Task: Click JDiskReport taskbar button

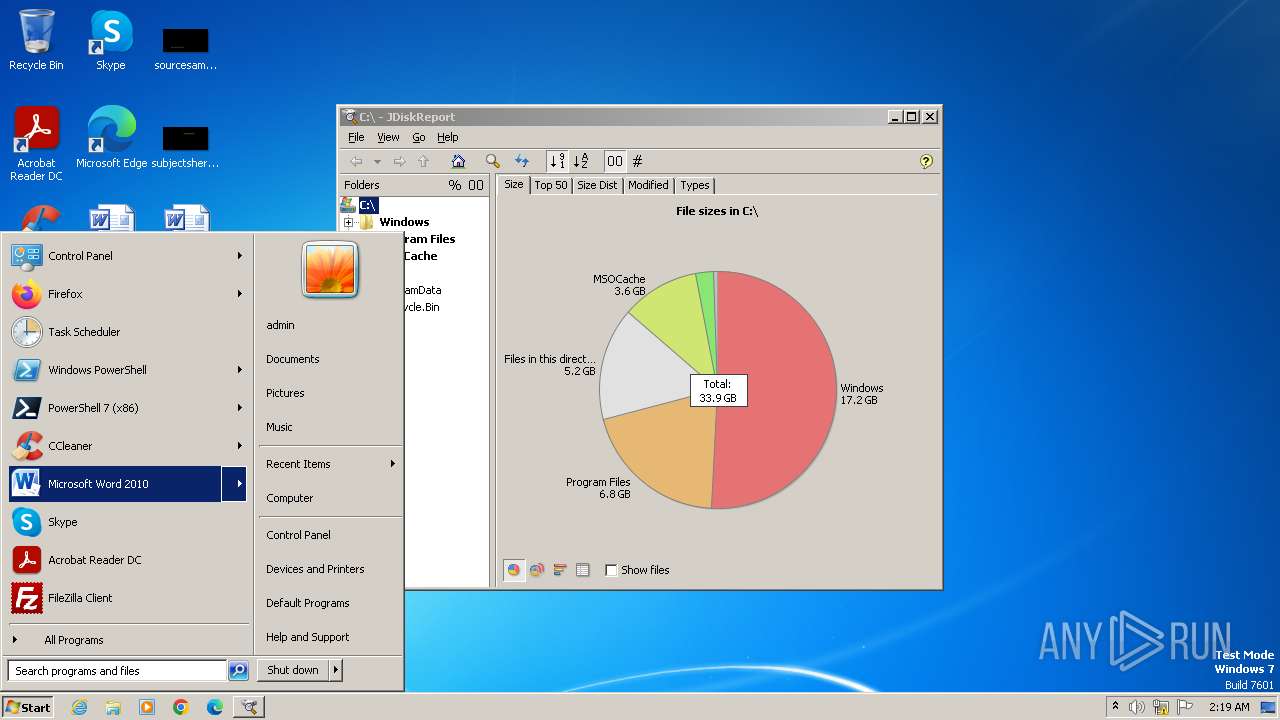Action: [249, 707]
